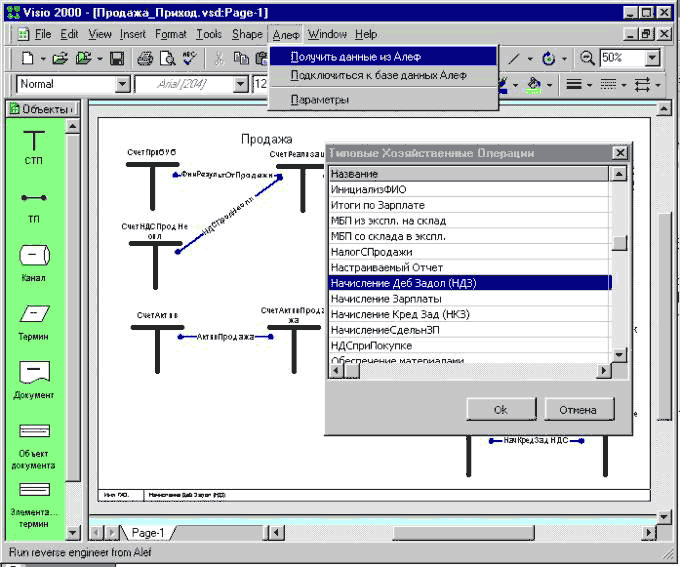
Task: Open the Help menu
Action: 366,34
